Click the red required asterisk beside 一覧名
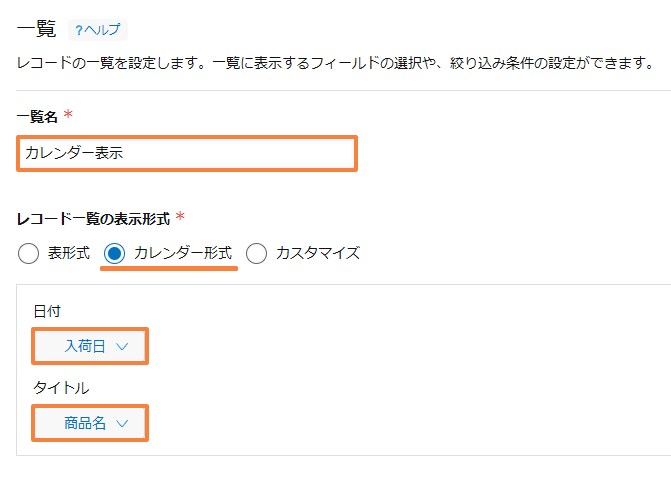This screenshot has width=671, height=485. pos(68,114)
